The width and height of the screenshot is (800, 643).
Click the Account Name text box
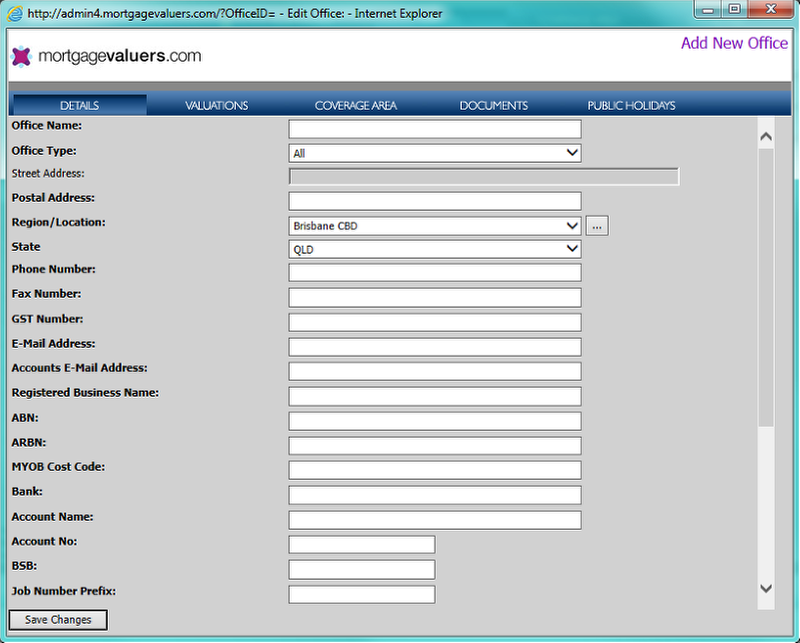435,520
